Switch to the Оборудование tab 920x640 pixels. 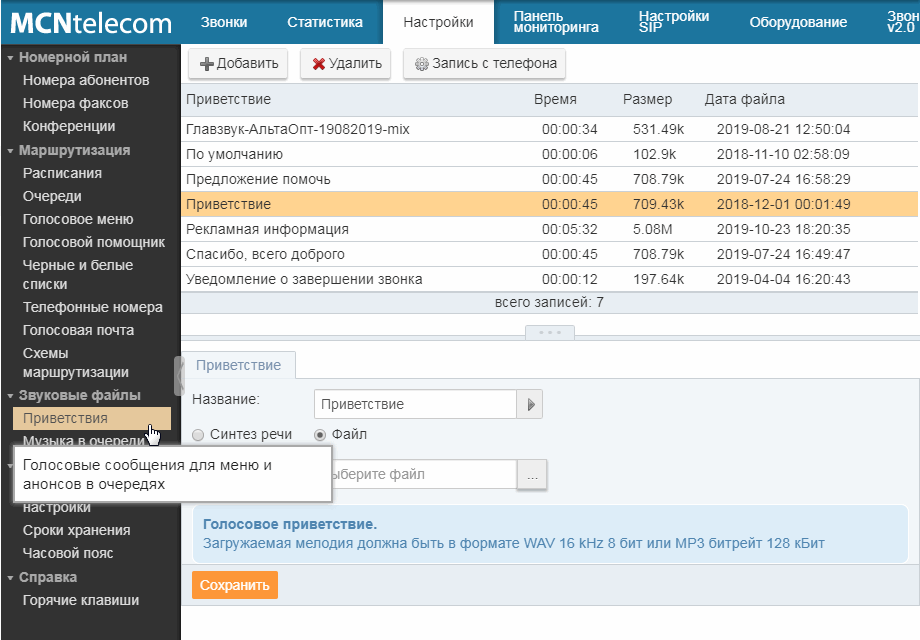click(797, 22)
